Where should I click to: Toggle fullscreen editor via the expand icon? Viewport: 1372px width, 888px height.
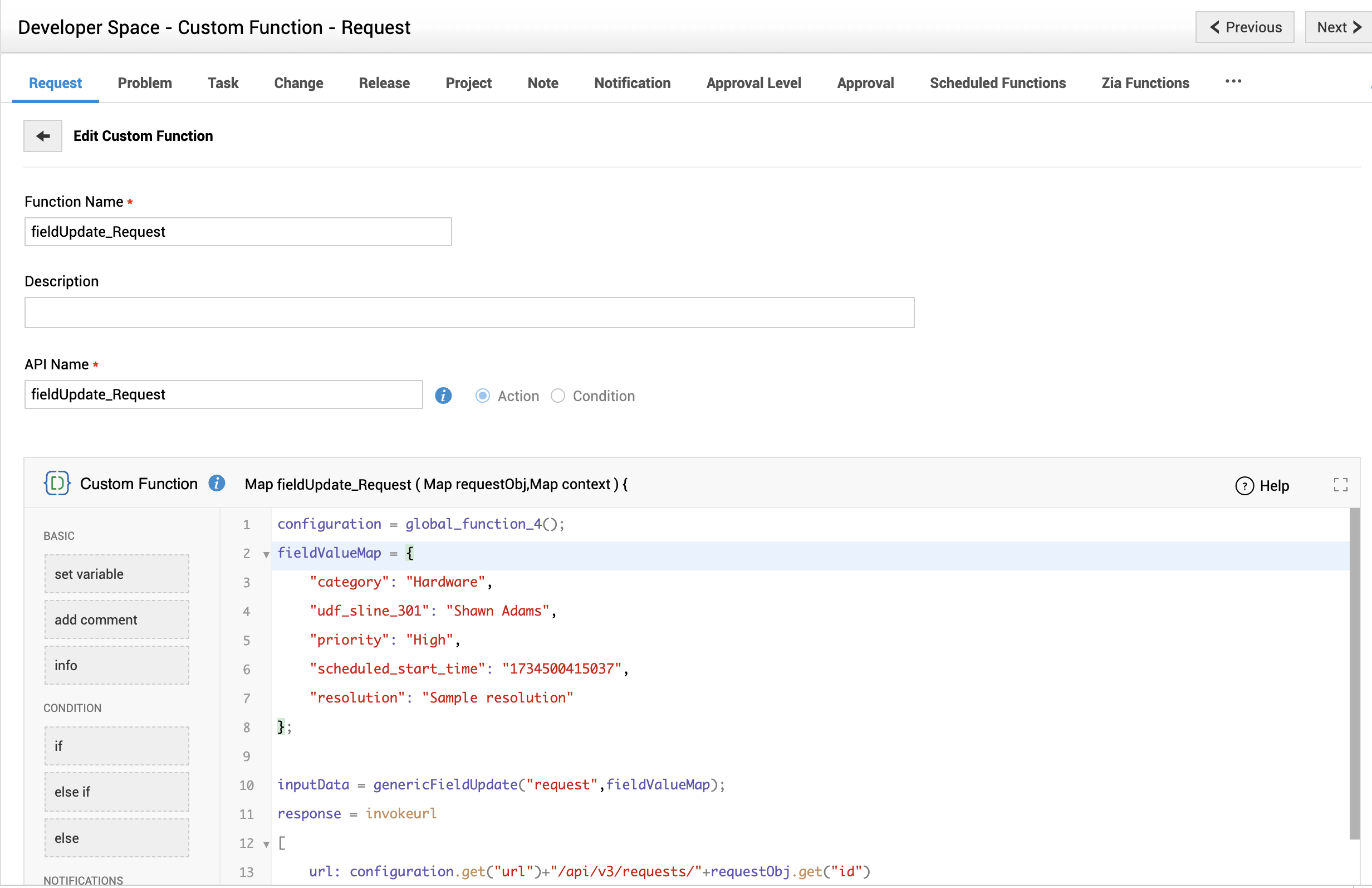coord(1340,485)
